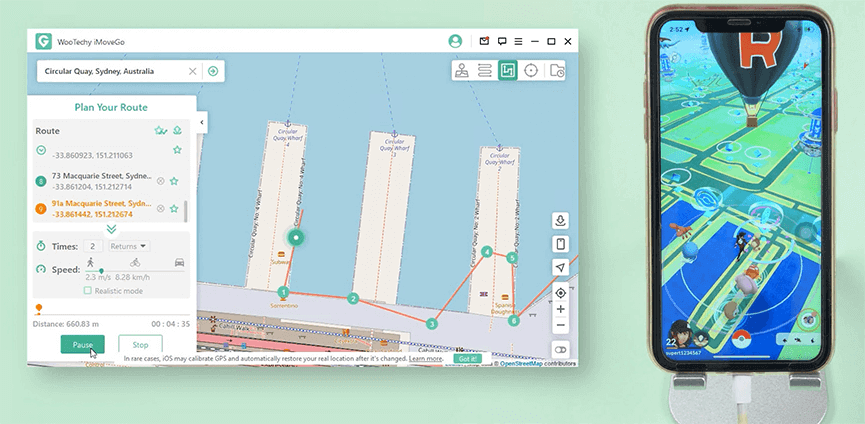
Task: Open the historical records clock-folder icon
Action: 557,71
